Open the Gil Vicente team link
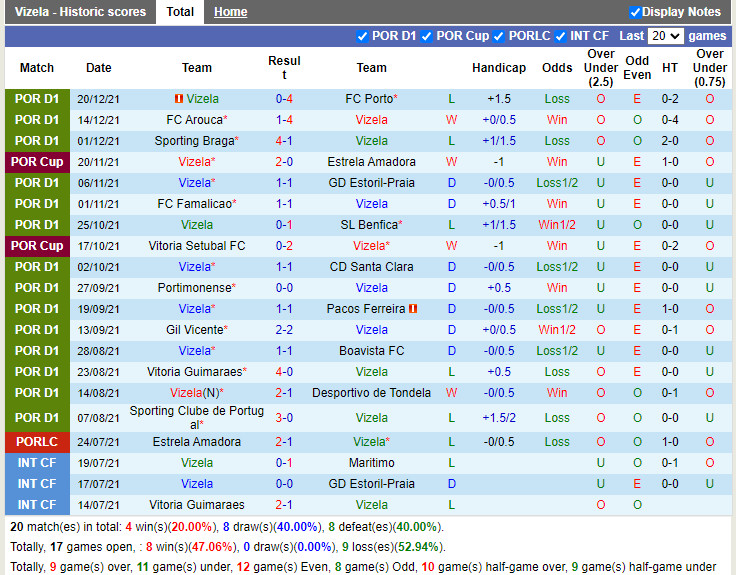 click(x=197, y=330)
